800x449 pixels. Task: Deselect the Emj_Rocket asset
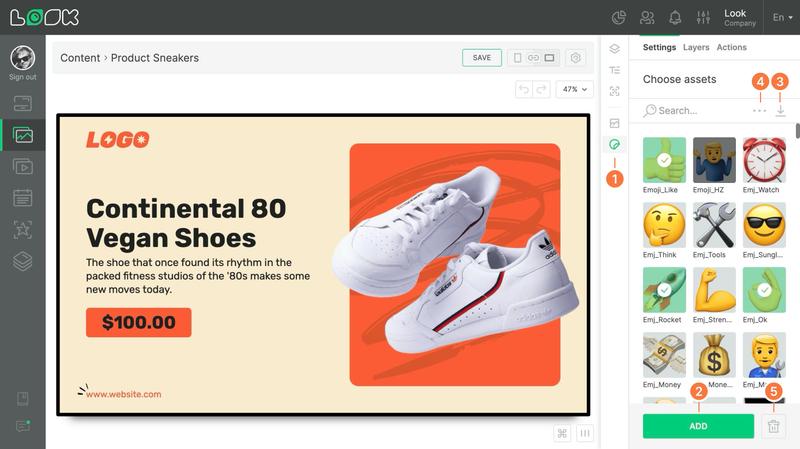[x=664, y=290]
